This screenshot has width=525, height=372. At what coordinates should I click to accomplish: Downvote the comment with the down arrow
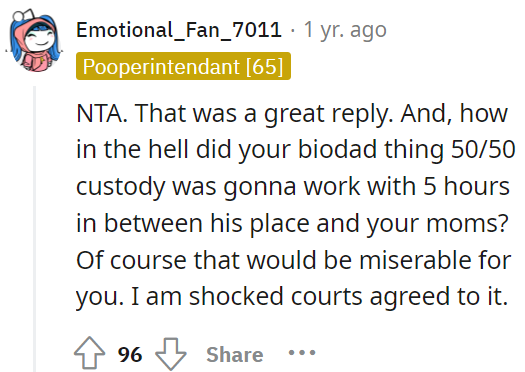click(171, 354)
